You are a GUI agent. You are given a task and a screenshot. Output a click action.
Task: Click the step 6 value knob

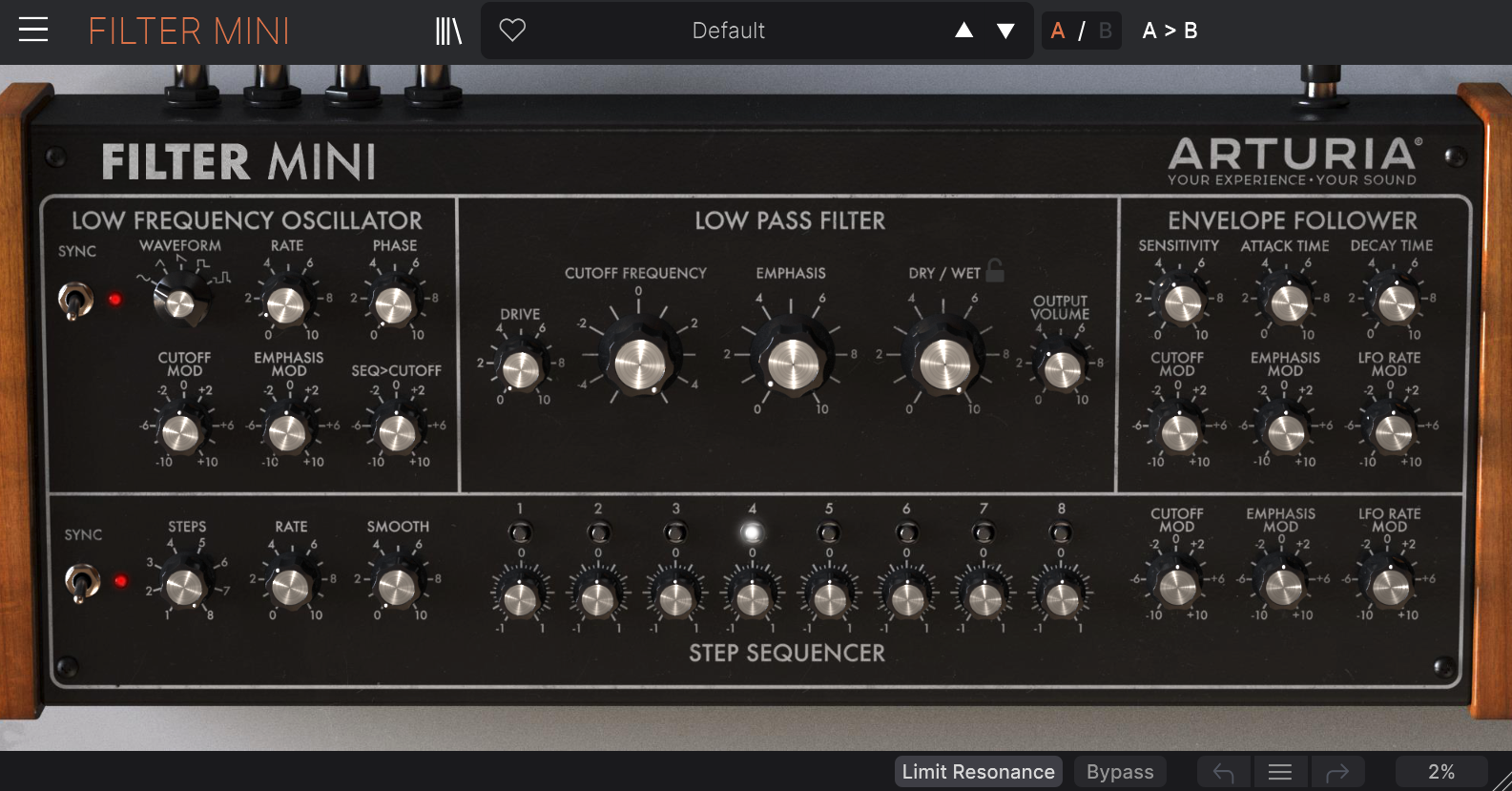(x=907, y=598)
